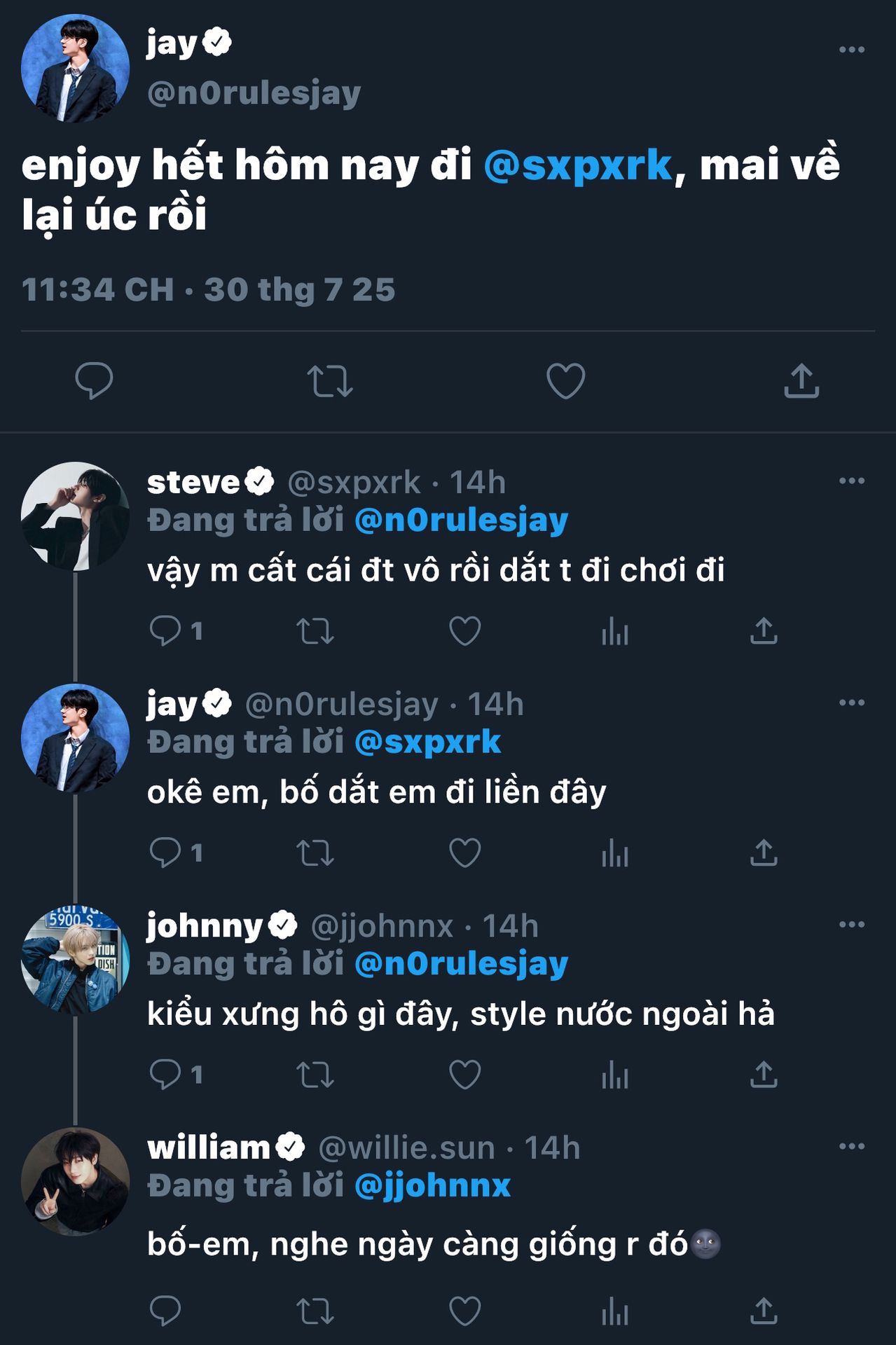This screenshot has width=896, height=1345.
Task: Reply to jay's main tweet
Action: click(94, 382)
